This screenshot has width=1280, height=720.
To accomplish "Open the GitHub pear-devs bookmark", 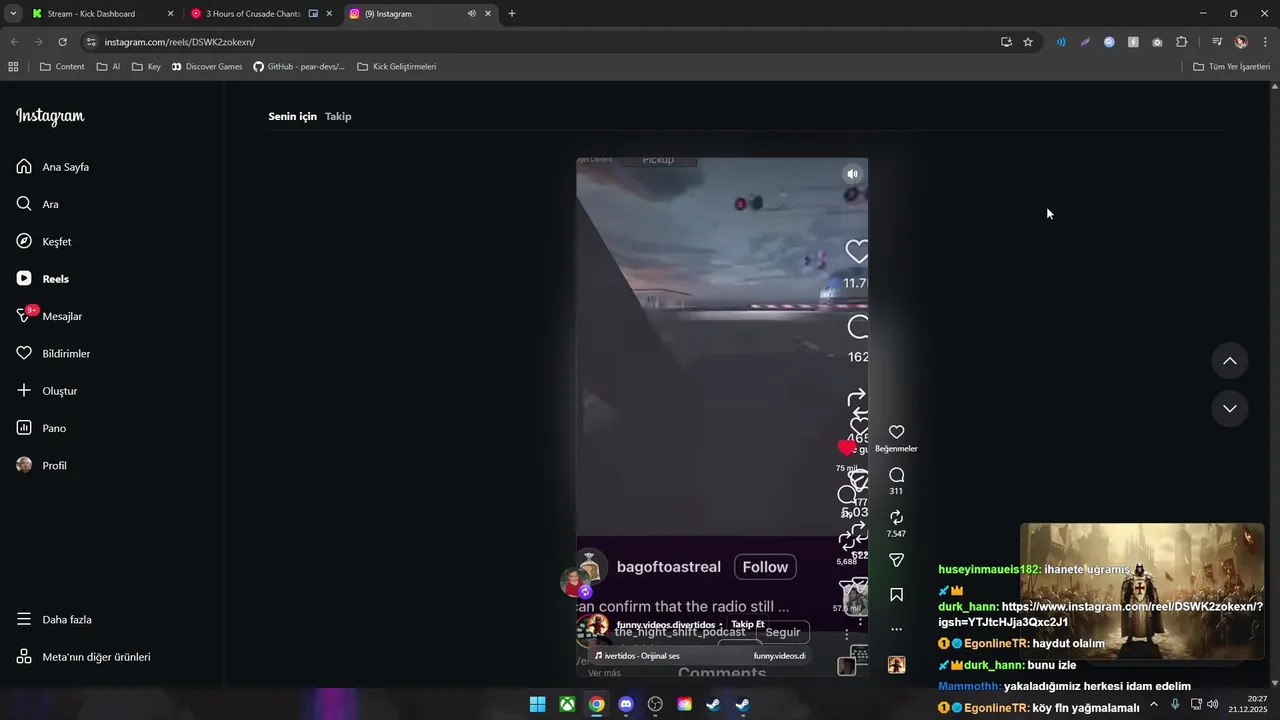I will [x=299, y=67].
